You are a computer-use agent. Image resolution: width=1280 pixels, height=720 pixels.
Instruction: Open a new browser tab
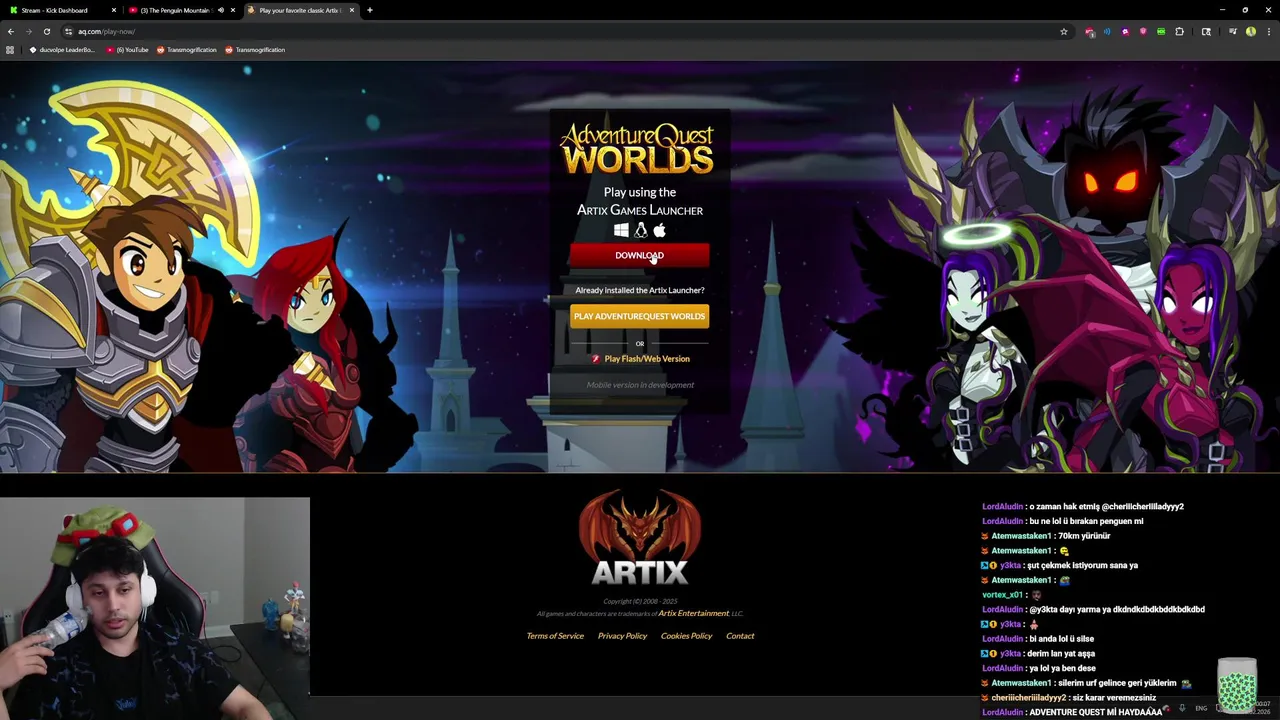369,10
